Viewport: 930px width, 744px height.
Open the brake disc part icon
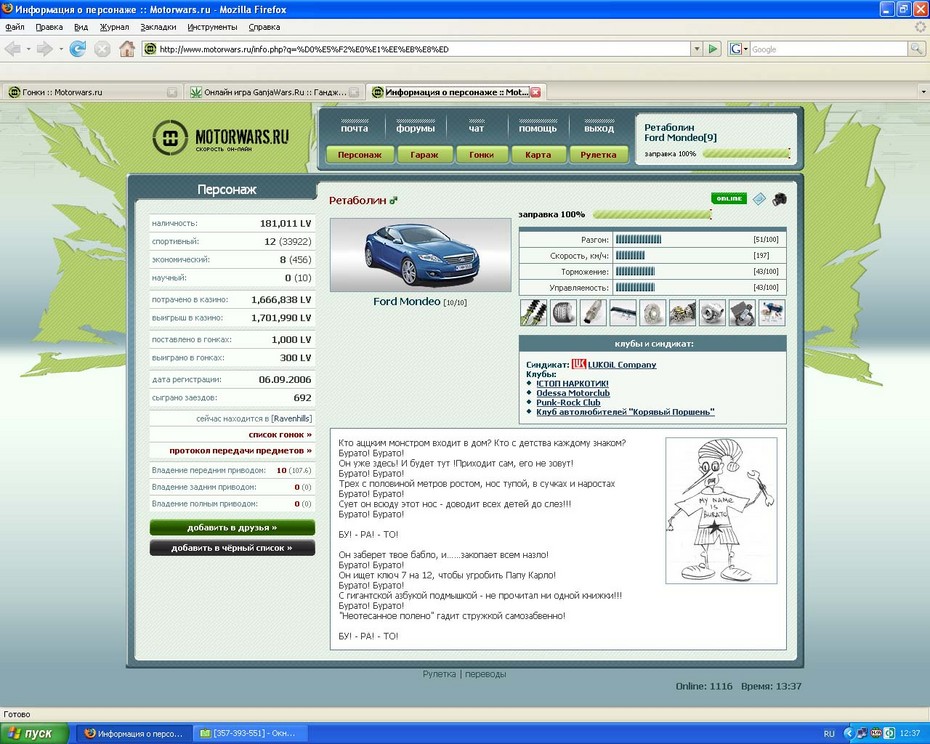pyautogui.click(x=652, y=313)
